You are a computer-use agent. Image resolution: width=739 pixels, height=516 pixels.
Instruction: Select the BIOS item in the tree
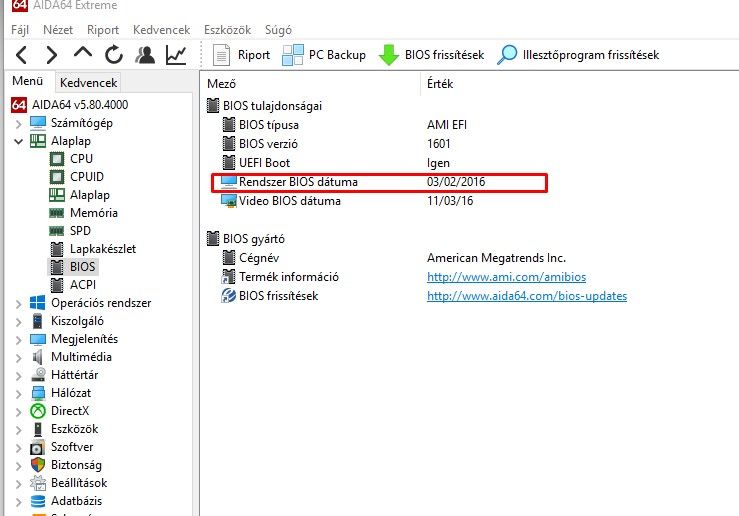point(82,267)
